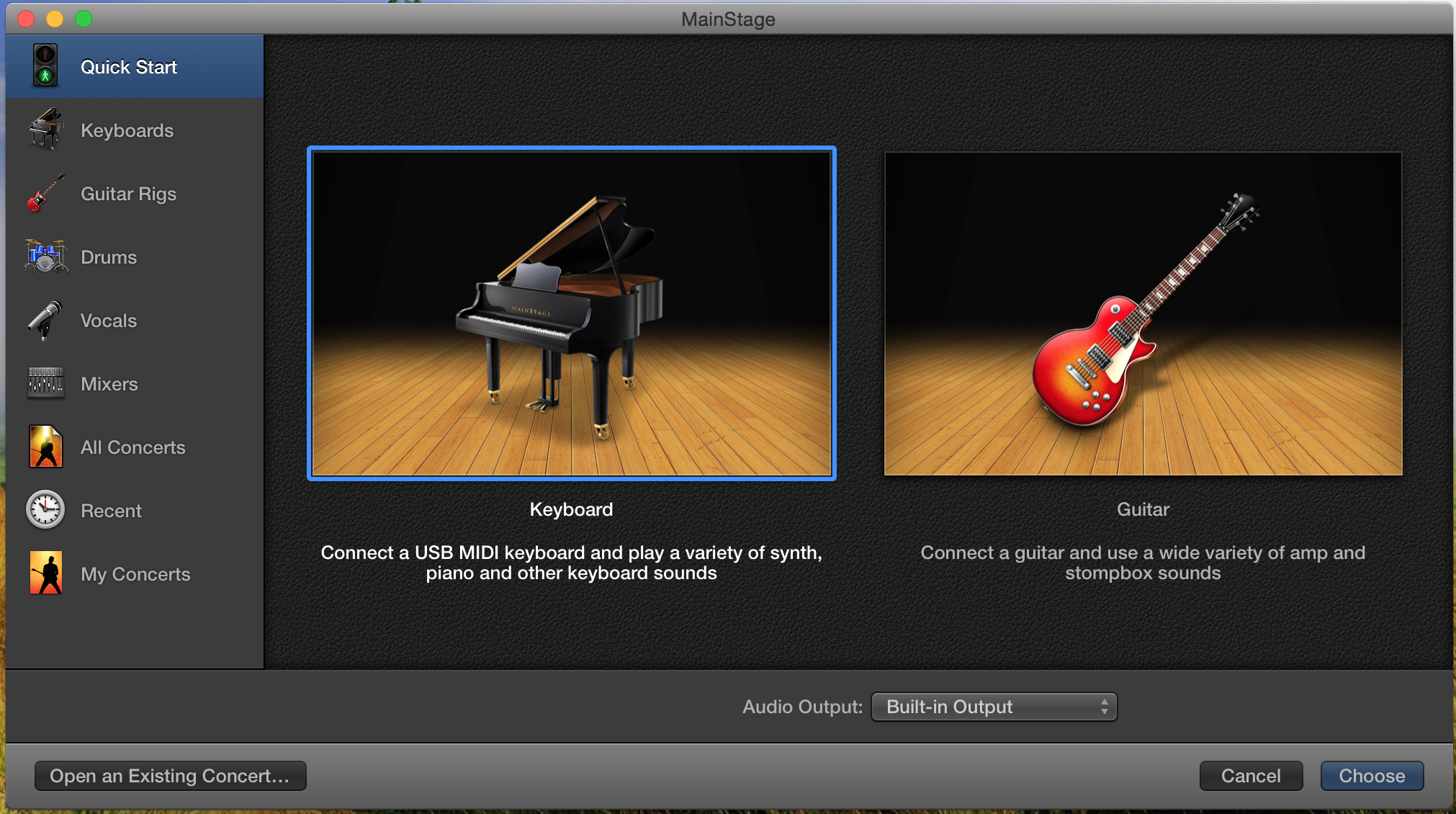Show the Recent concerts list
The width and height of the screenshot is (1456, 814).
(x=135, y=511)
